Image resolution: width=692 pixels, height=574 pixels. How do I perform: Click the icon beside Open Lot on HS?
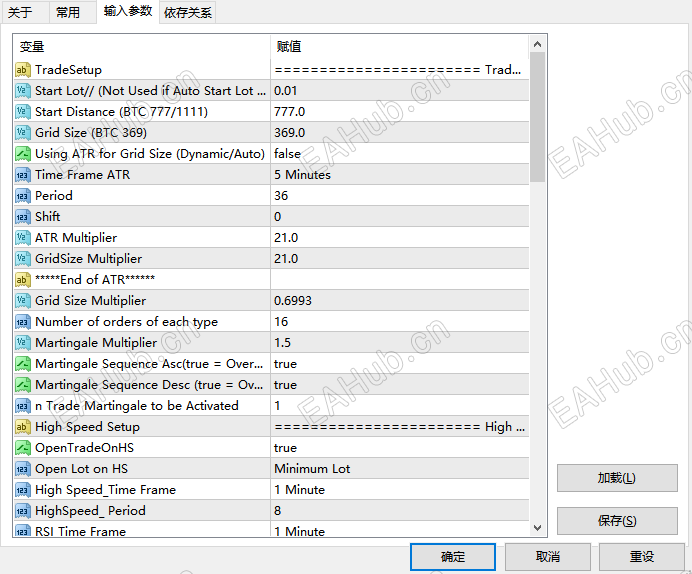(x=23, y=469)
